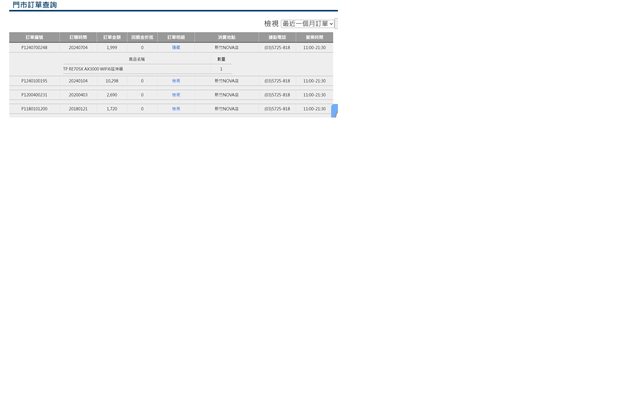
Task: View details of order P1200400231
Action: click(176, 95)
